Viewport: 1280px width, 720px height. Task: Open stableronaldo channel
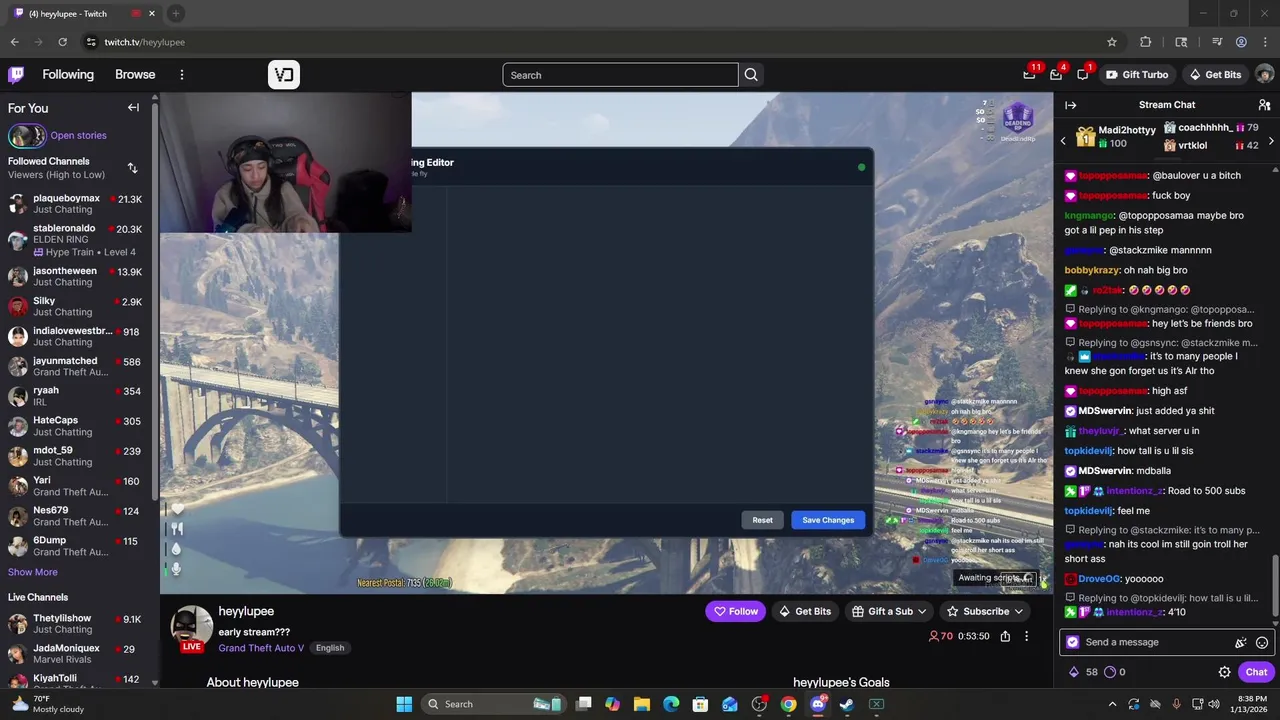pyautogui.click(x=76, y=240)
